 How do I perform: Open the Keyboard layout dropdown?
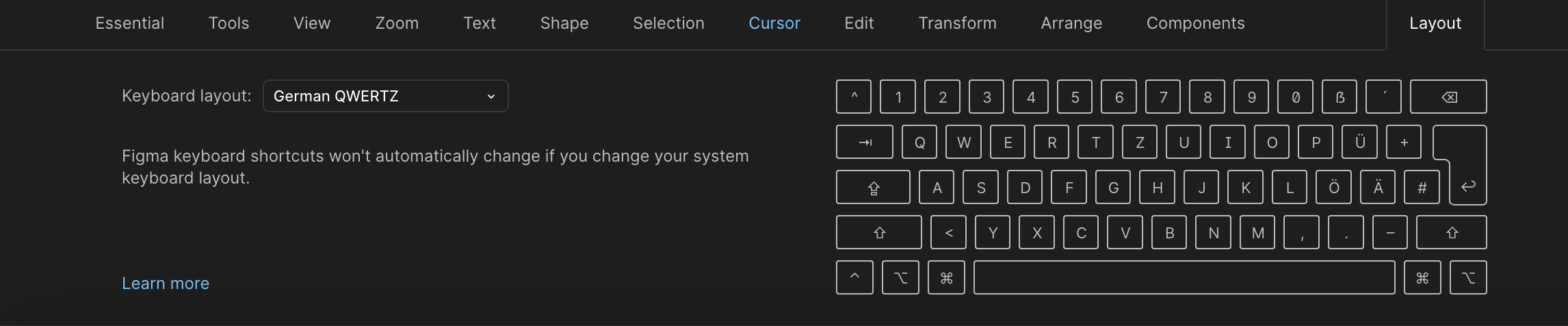point(386,96)
